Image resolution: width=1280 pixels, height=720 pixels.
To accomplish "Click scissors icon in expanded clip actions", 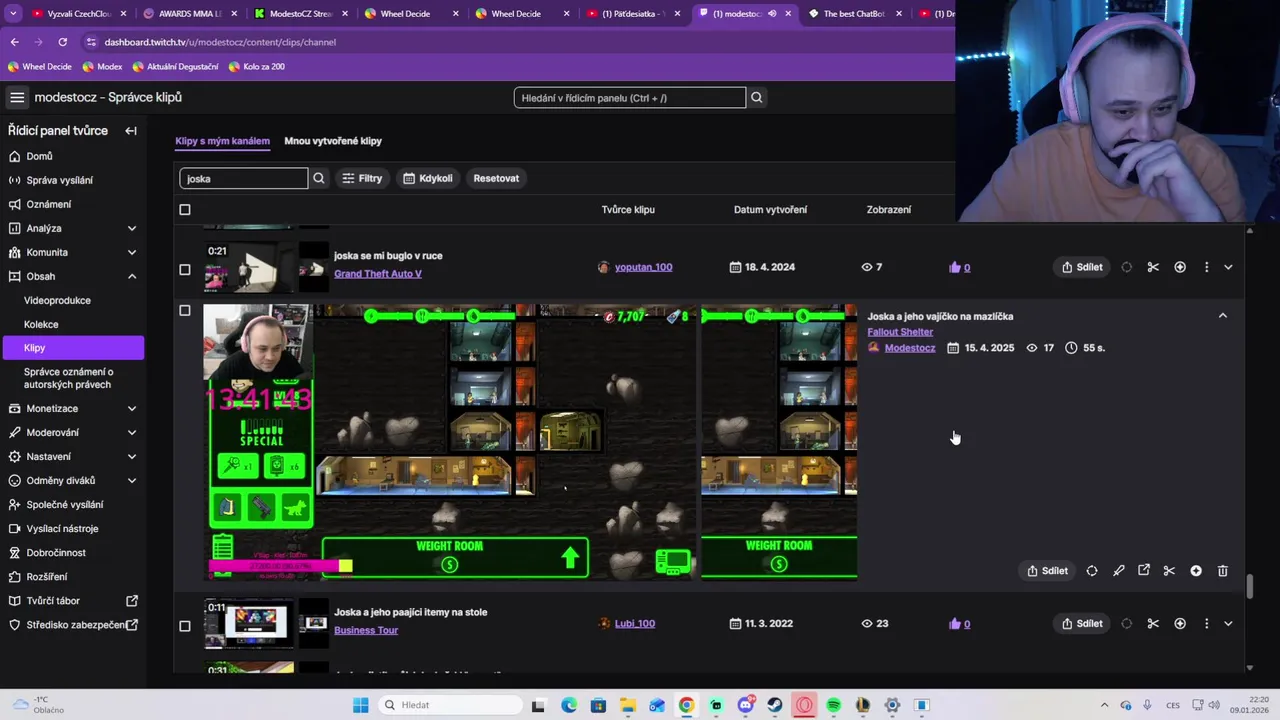I will [x=1169, y=571].
